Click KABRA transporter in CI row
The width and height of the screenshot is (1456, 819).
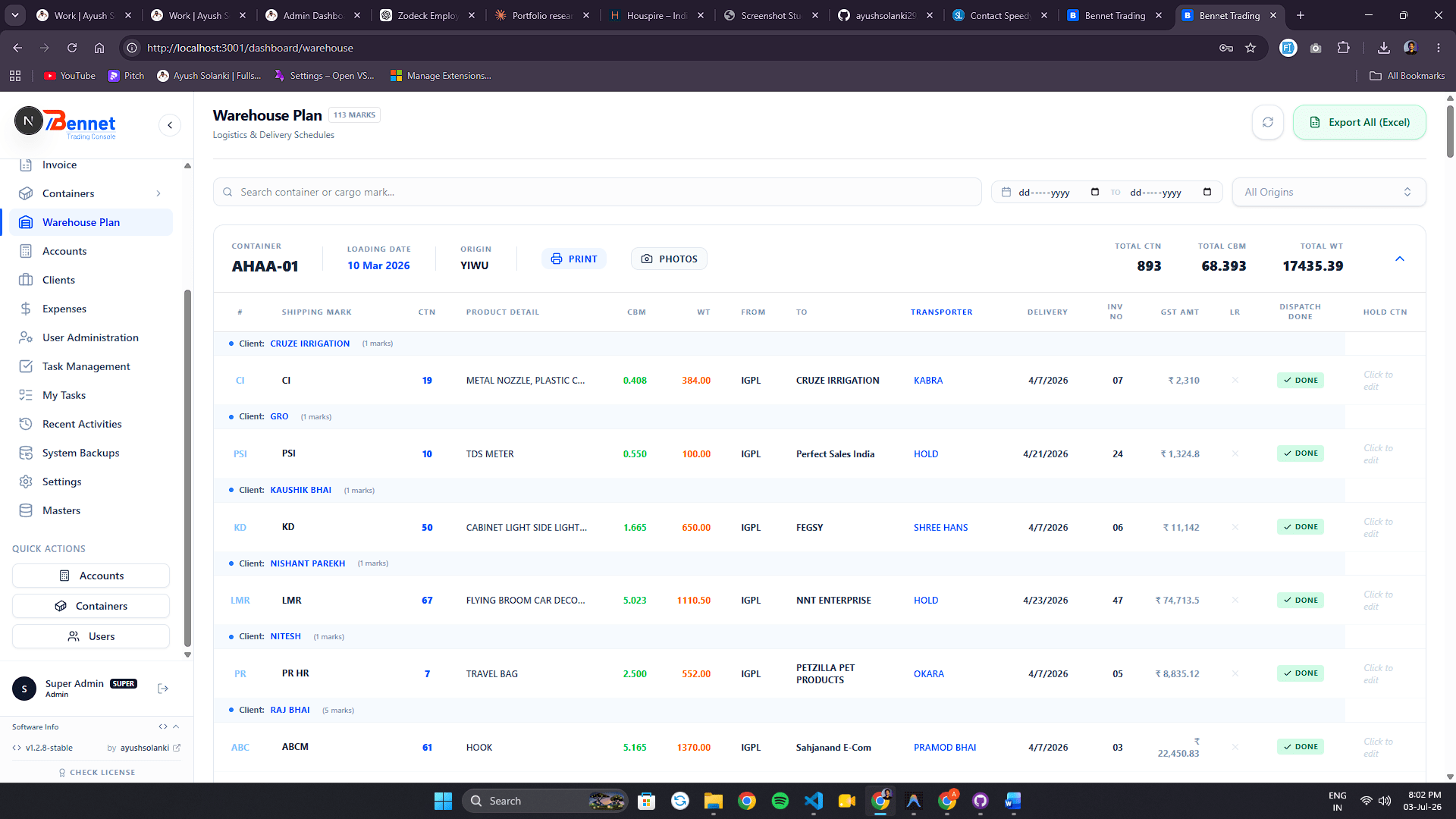coord(928,381)
